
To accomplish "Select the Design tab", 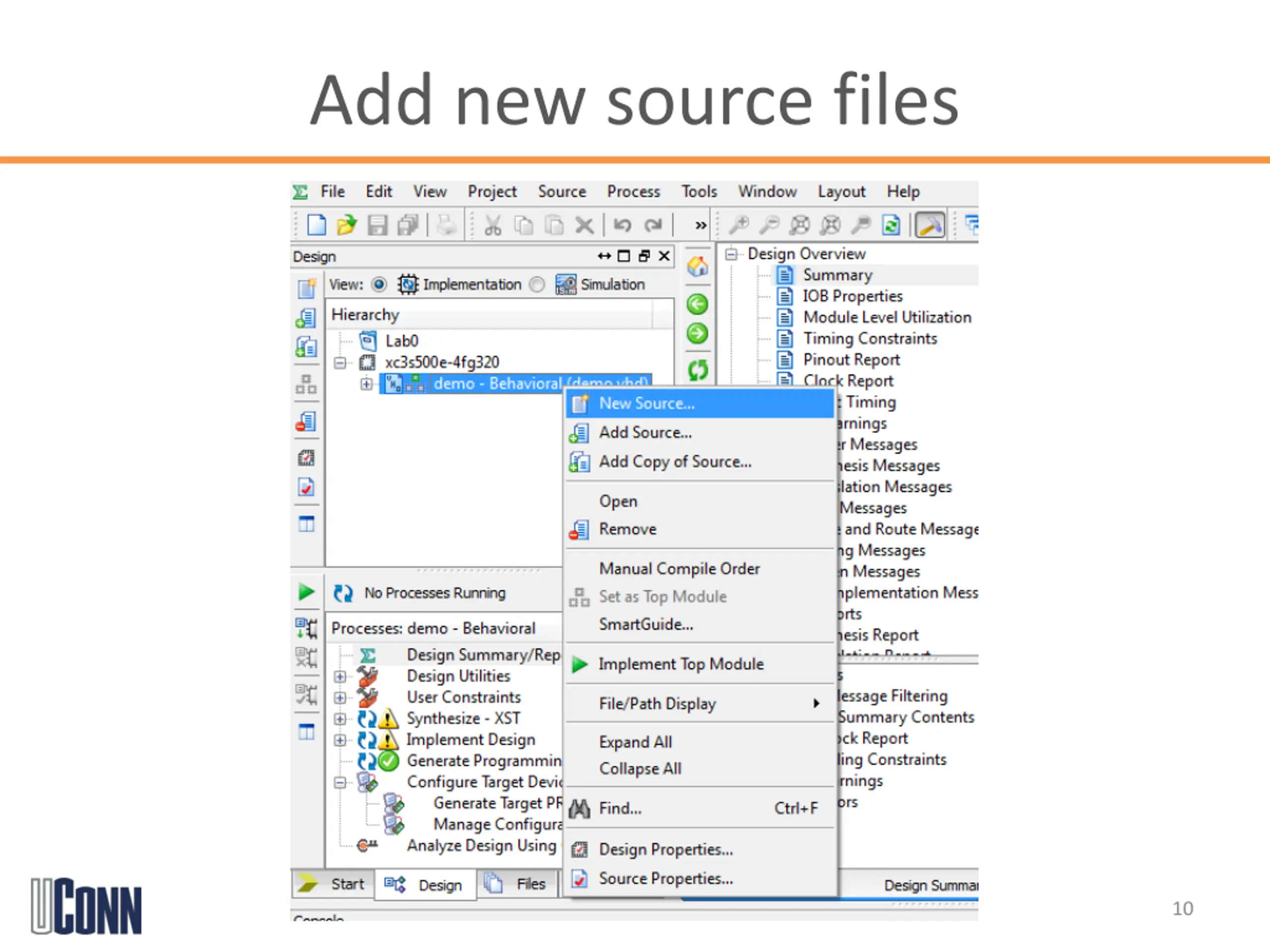I will click(426, 886).
